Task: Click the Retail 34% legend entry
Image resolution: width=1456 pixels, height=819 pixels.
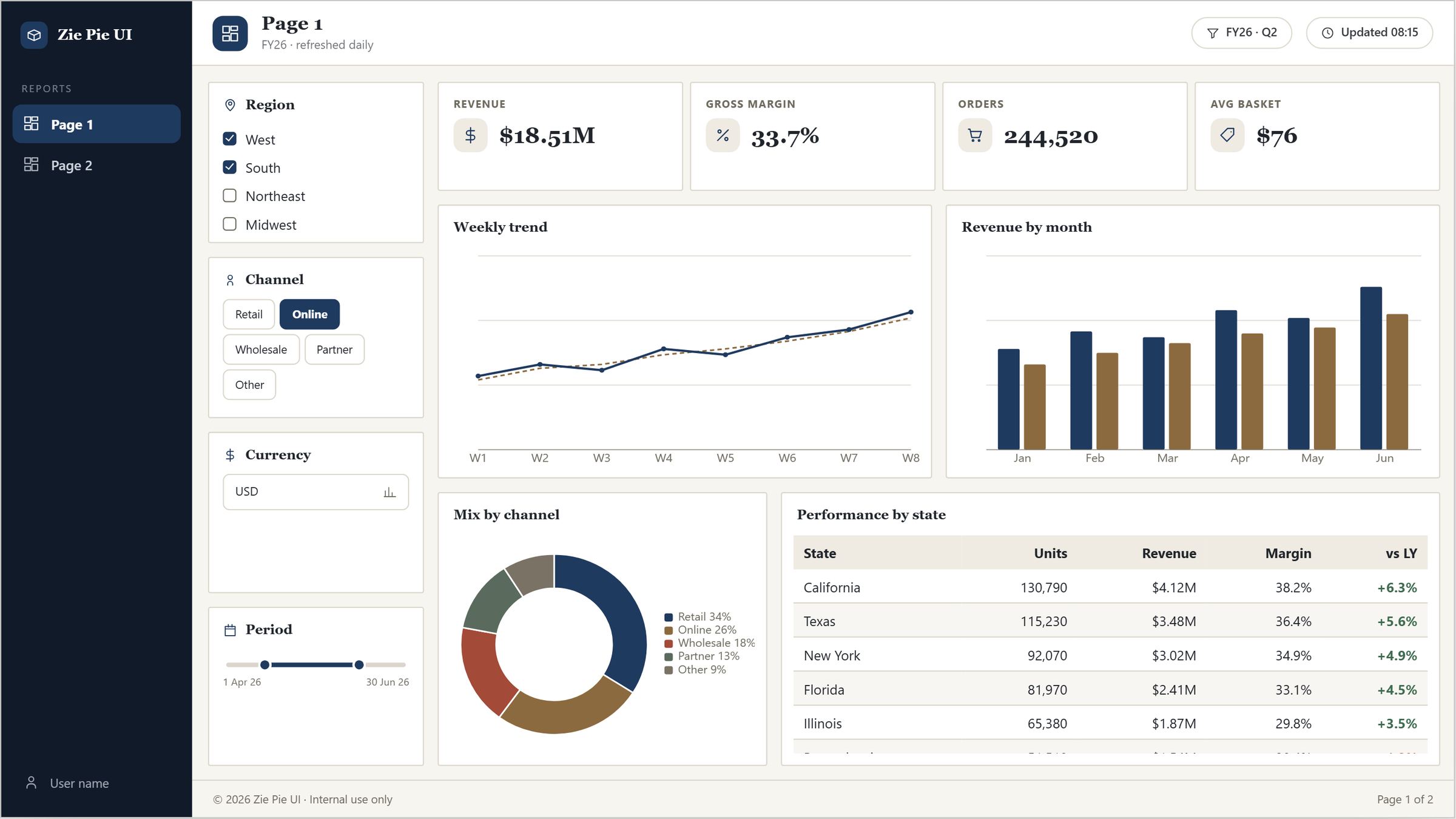Action: pyautogui.click(x=698, y=616)
